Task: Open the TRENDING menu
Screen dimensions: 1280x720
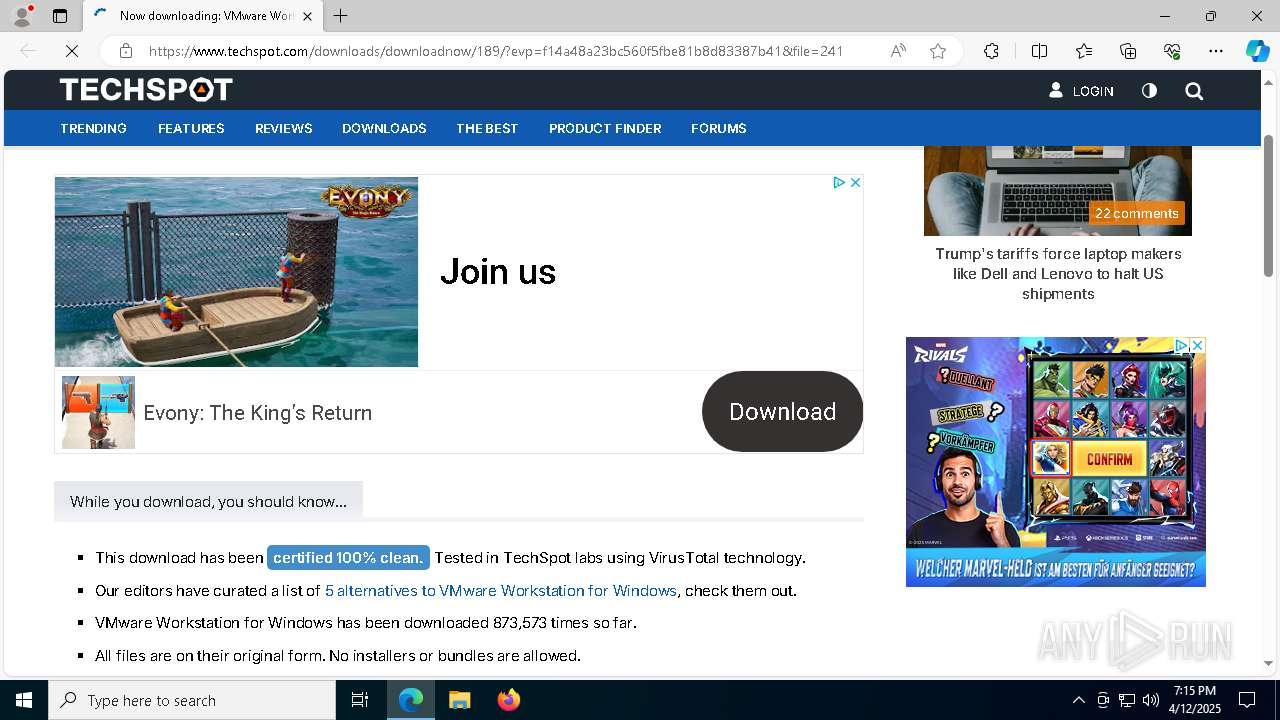Action: click(93, 128)
